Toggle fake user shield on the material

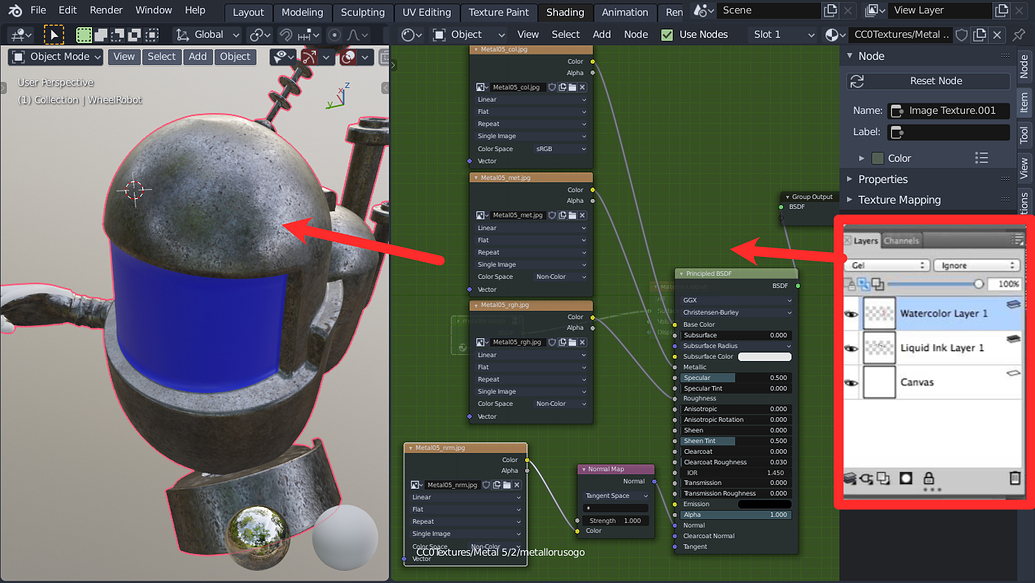pos(962,34)
